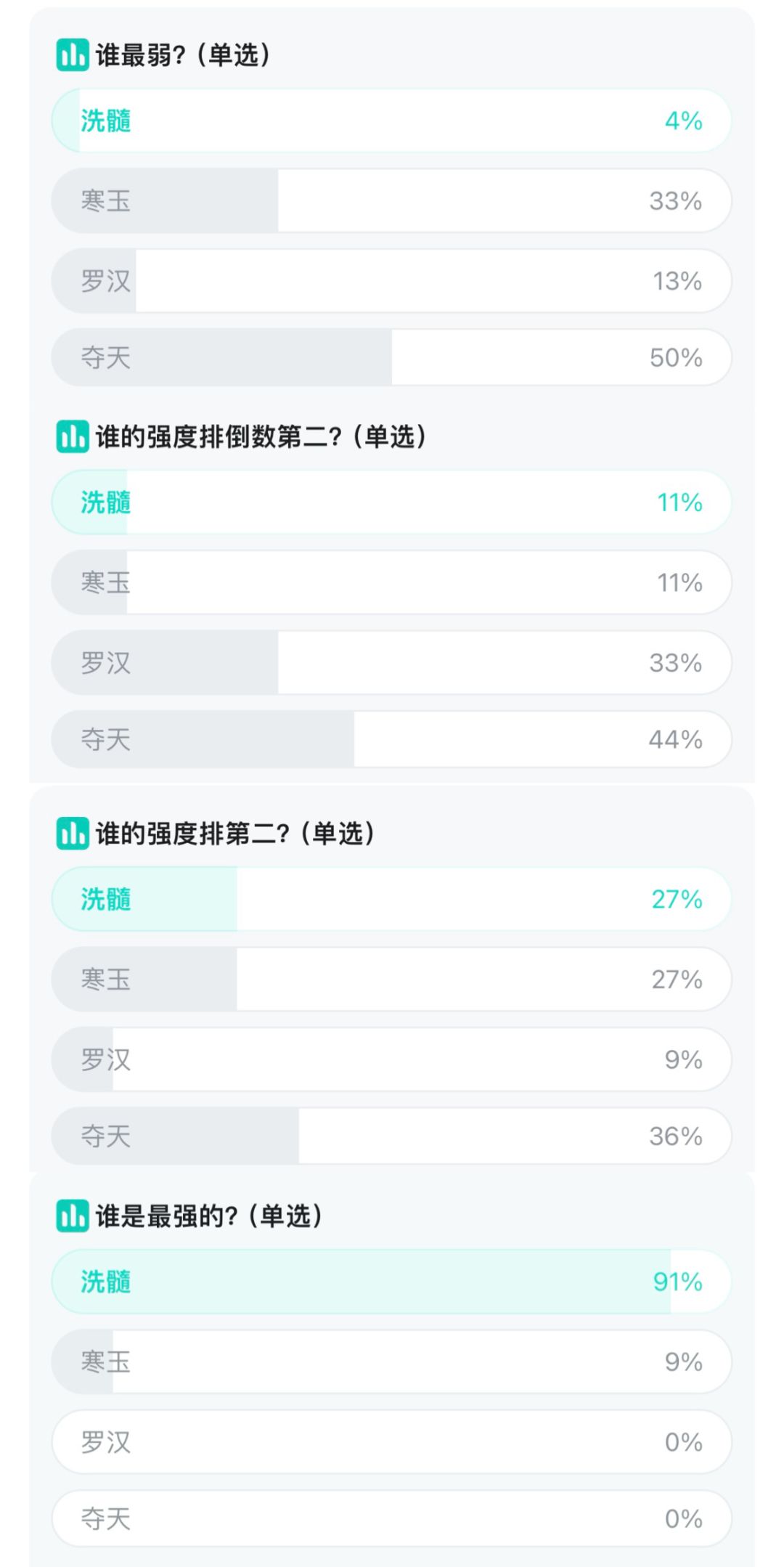Choose 寒玉 at 33% in 谁最弱 poll
Image resolution: width=784 pixels, height=1567 pixels.
click(391, 200)
